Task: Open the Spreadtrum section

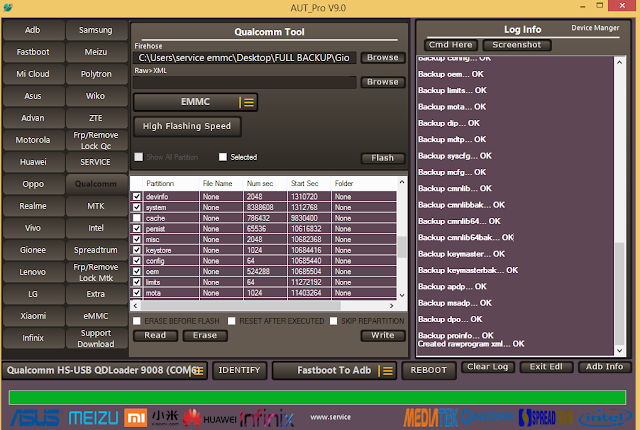Action: [96, 250]
